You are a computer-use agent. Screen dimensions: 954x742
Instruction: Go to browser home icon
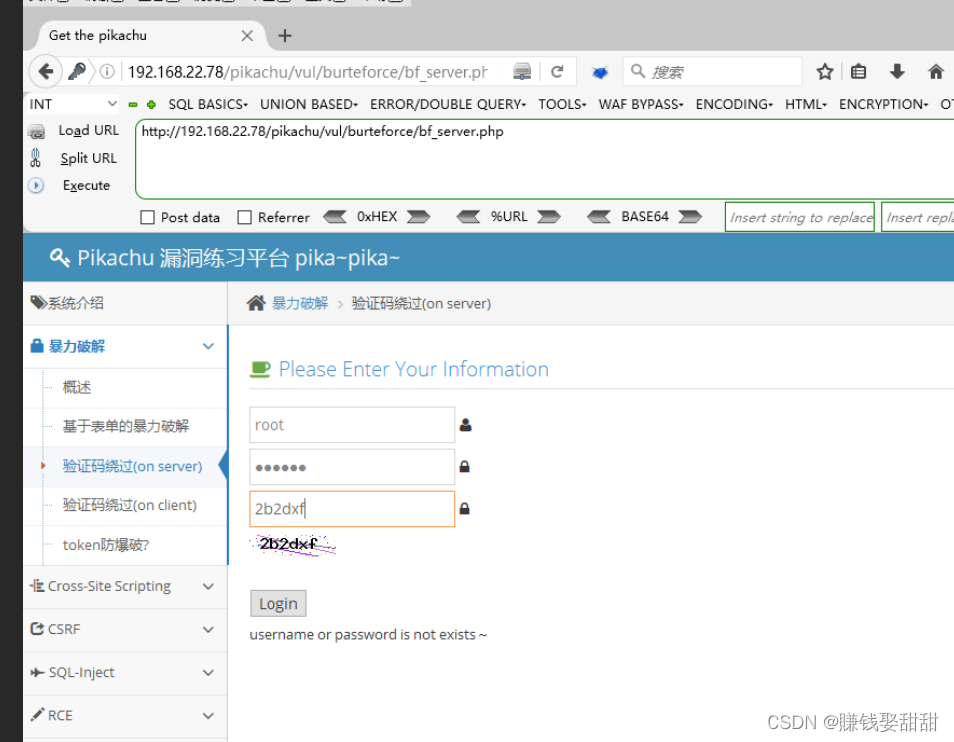[x=936, y=72]
